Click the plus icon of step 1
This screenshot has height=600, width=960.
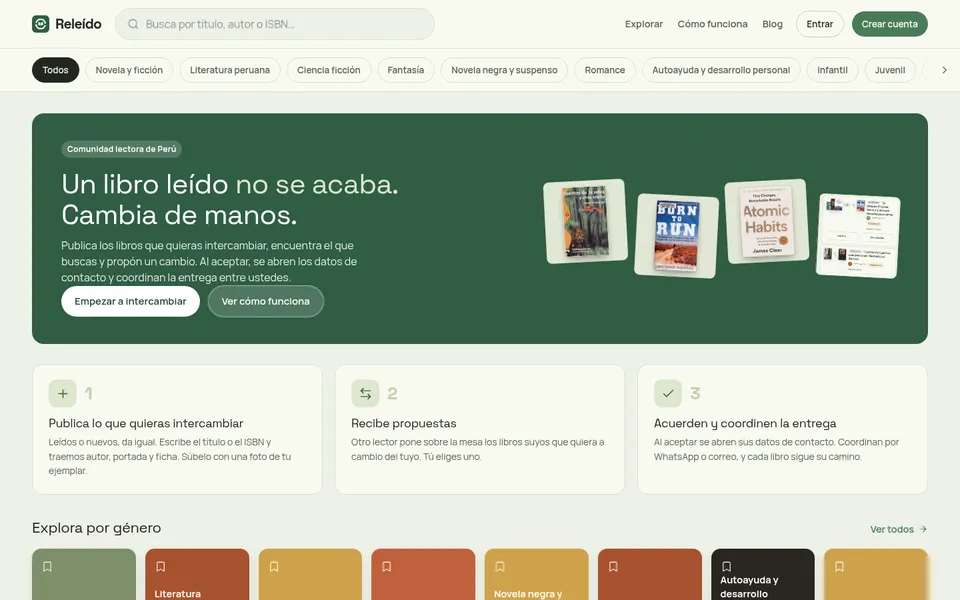pos(62,393)
